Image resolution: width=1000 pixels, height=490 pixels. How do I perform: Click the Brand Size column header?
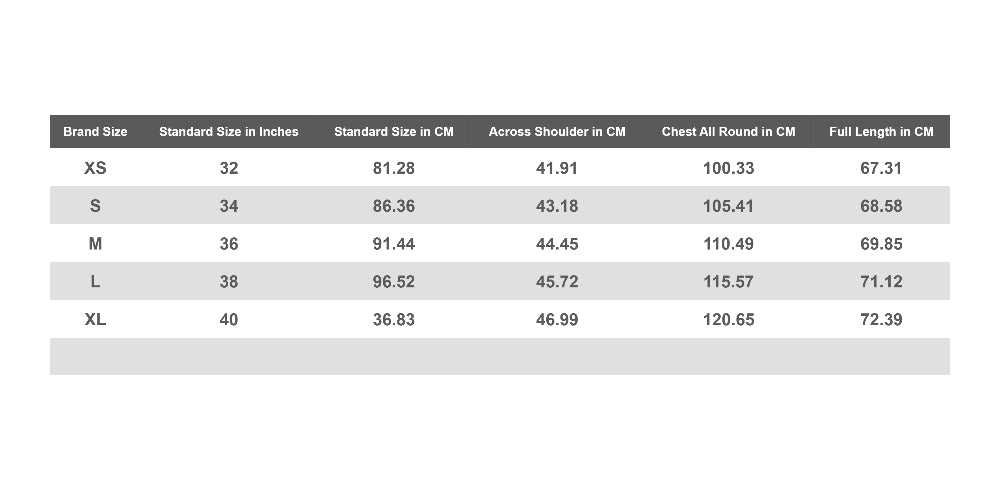pos(95,131)
